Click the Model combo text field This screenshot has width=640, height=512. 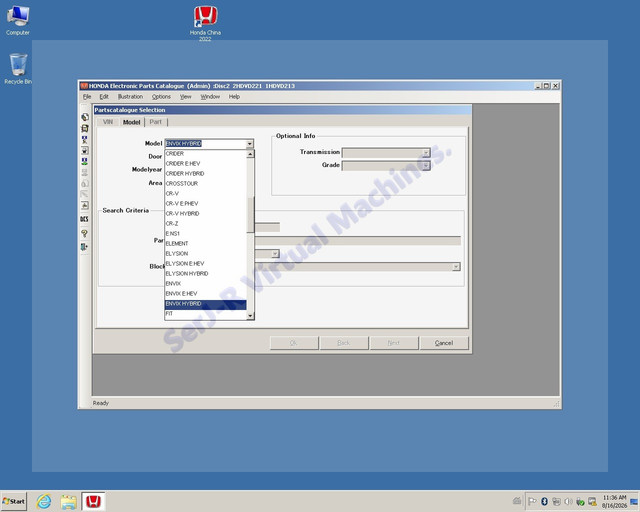[205, 144]
